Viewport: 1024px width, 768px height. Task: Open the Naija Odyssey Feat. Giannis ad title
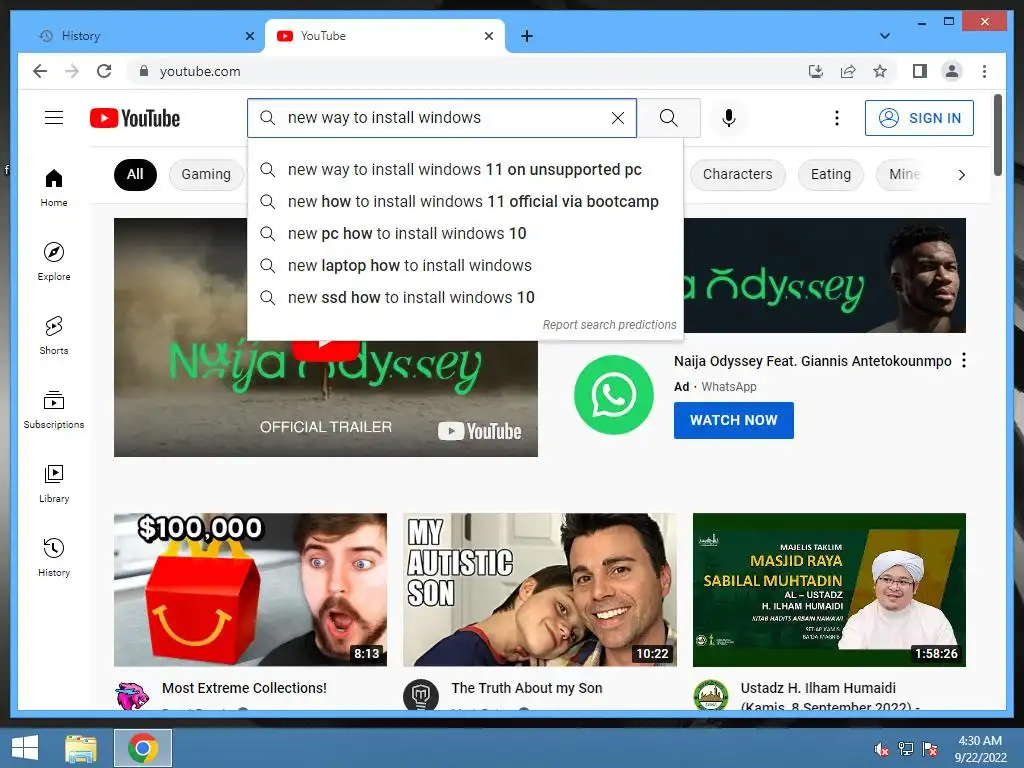coord(812,361)
